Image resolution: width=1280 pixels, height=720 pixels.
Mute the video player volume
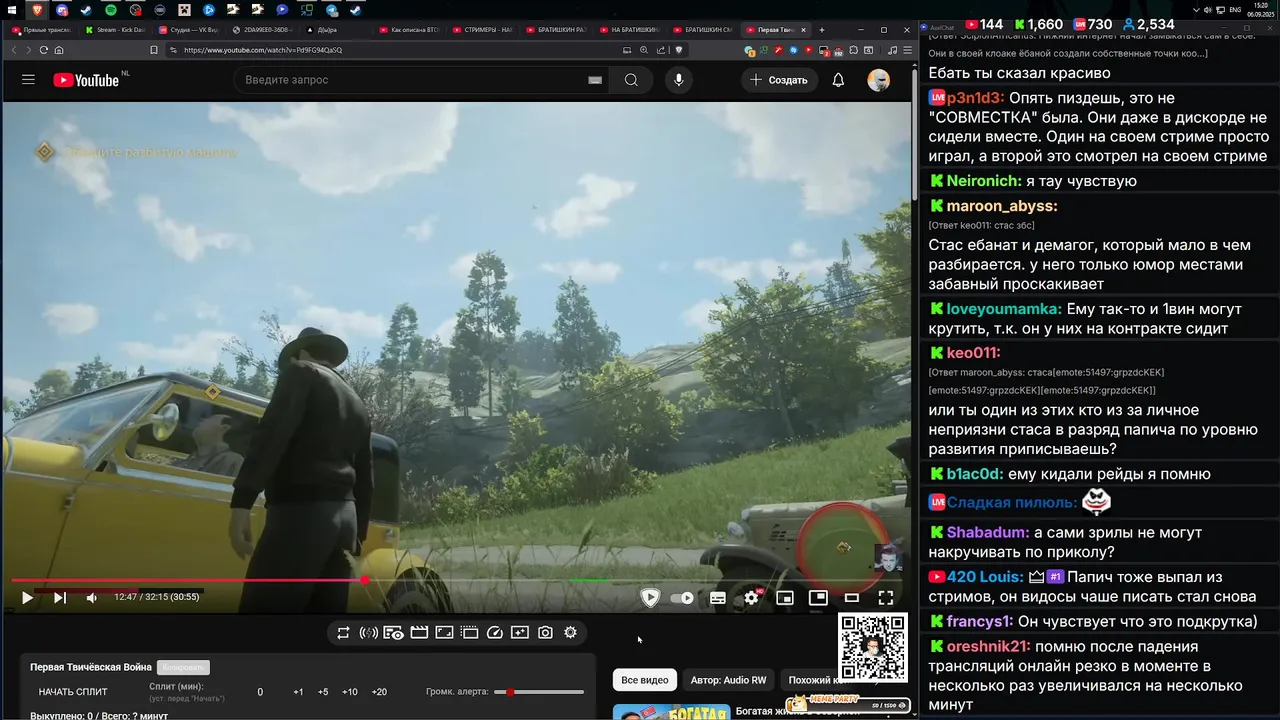[92, 598]
